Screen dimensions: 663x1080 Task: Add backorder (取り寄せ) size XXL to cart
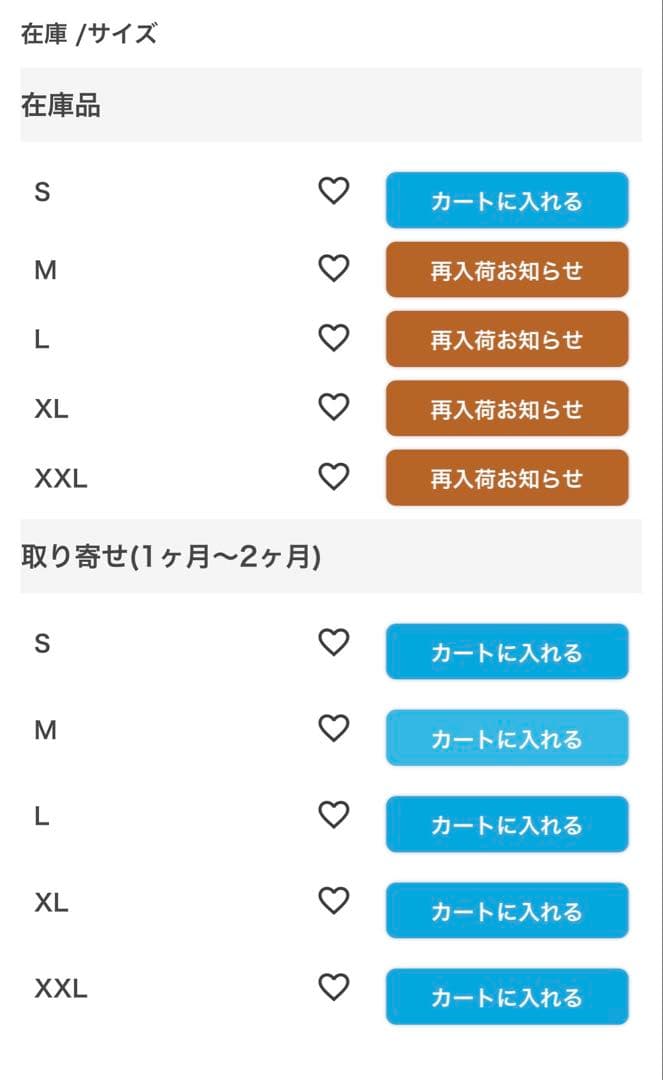point(507,997)
